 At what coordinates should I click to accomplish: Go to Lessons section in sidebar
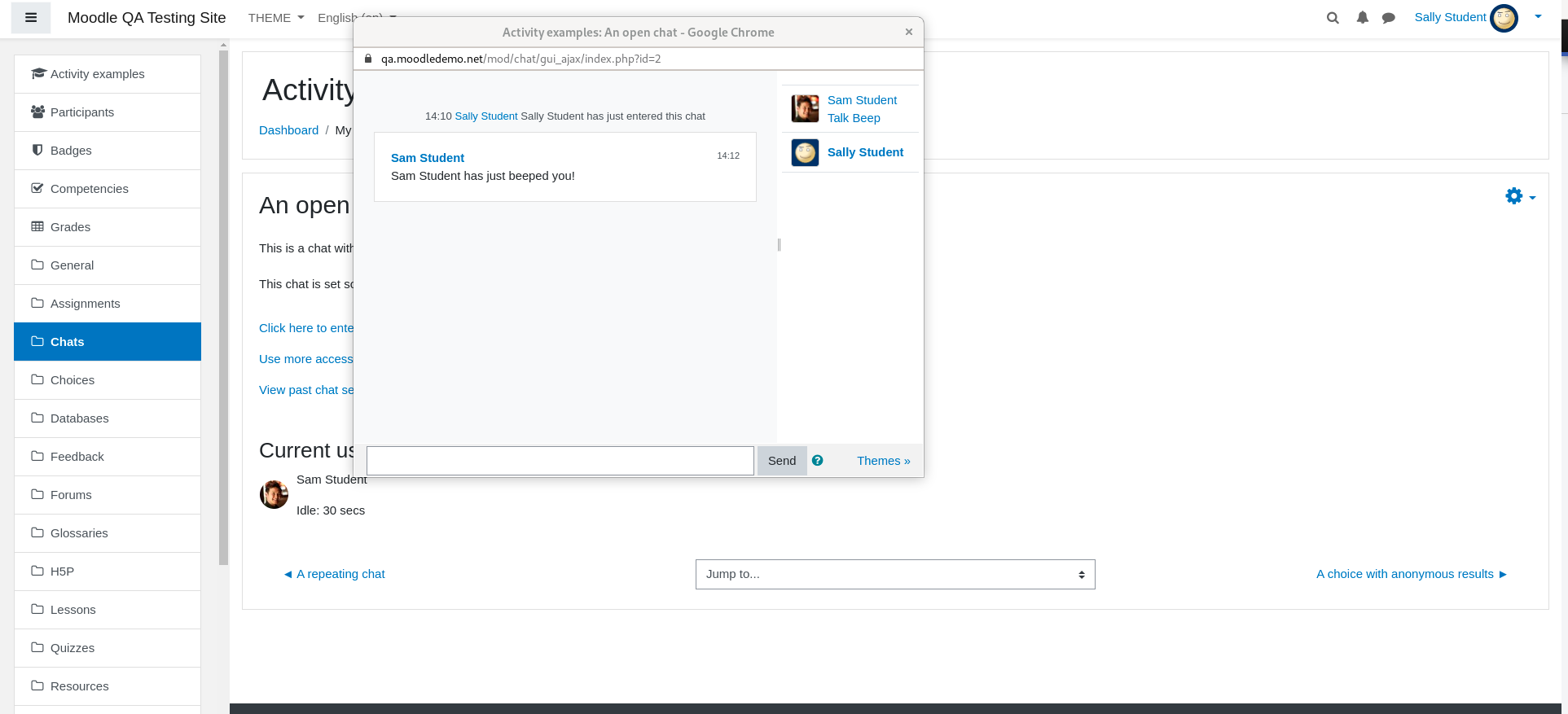(x=108, y=610)
